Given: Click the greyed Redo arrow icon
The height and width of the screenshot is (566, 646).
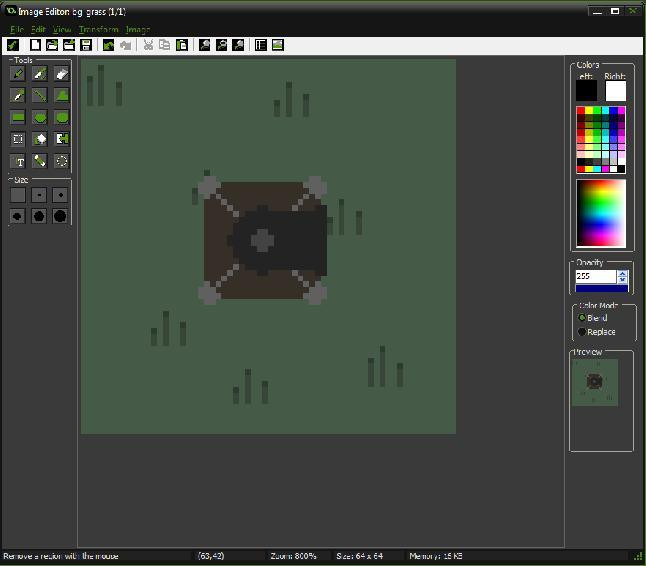Looking at the screenshot, I should (x=125, y=45).
